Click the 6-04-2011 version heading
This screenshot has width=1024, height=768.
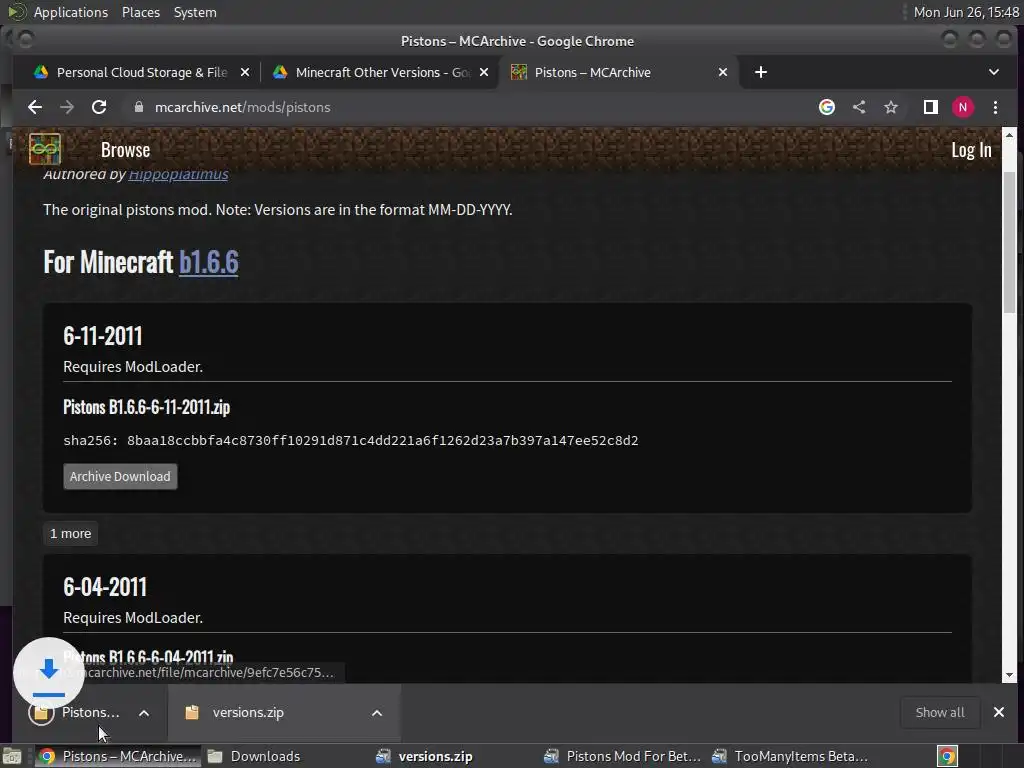pyautogui.click(x=105, y=586)
